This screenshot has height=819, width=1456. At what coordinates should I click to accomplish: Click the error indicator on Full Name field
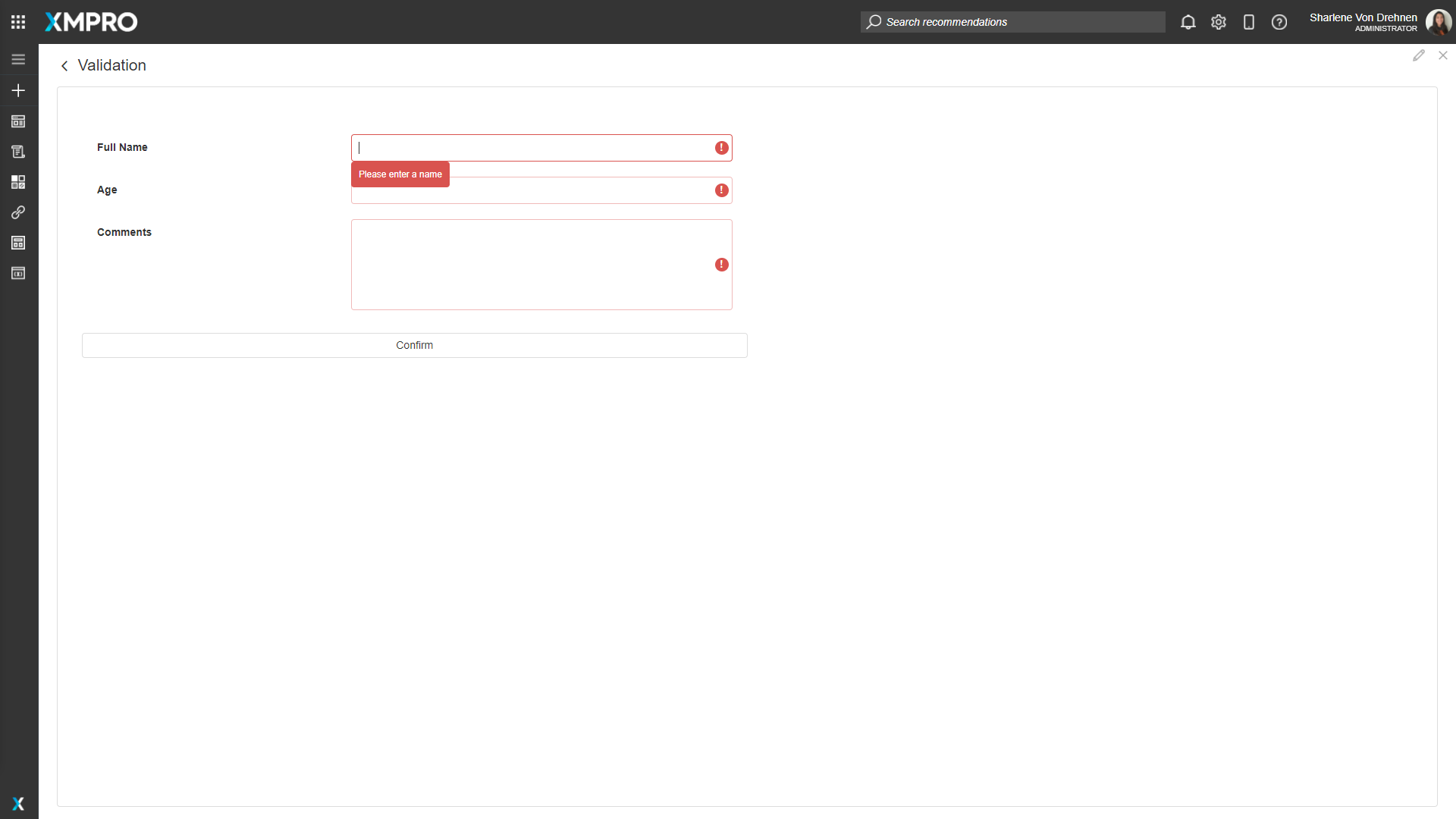(x=721, y=148)
